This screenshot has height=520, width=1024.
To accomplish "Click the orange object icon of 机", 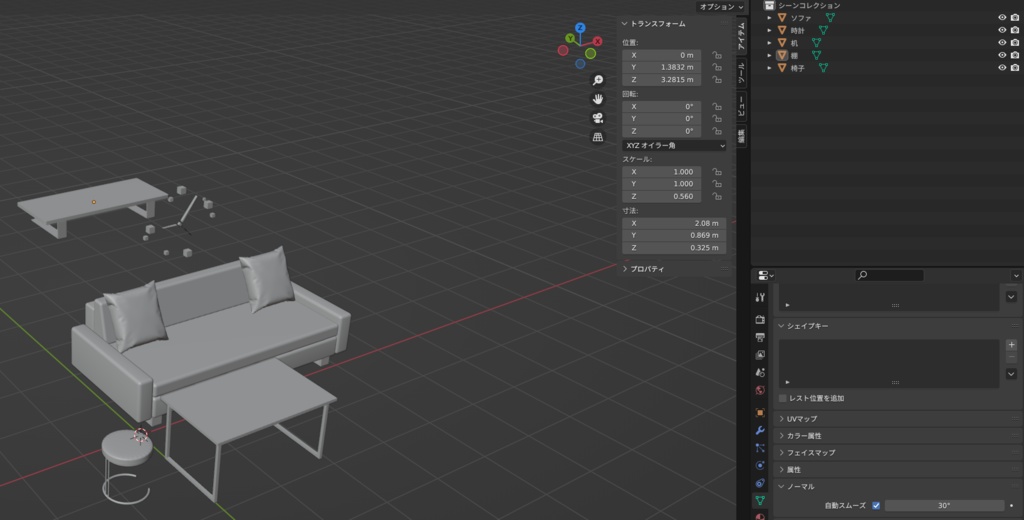I will [x=782, y=42].
